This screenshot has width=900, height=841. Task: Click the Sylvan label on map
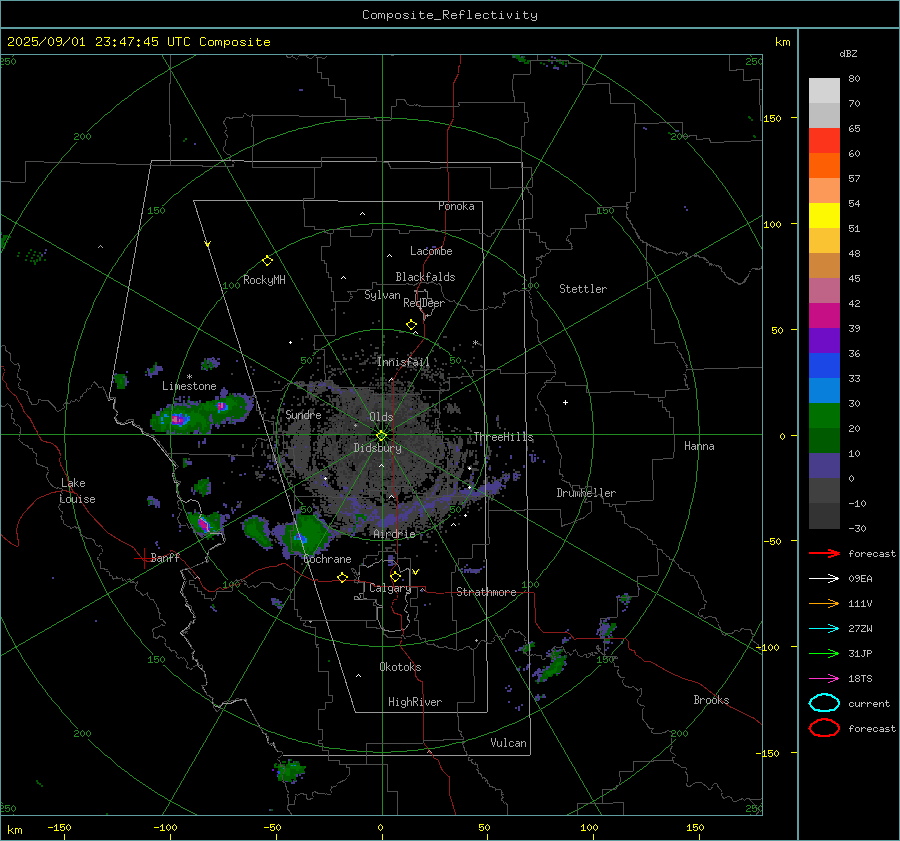coord(382,295)
